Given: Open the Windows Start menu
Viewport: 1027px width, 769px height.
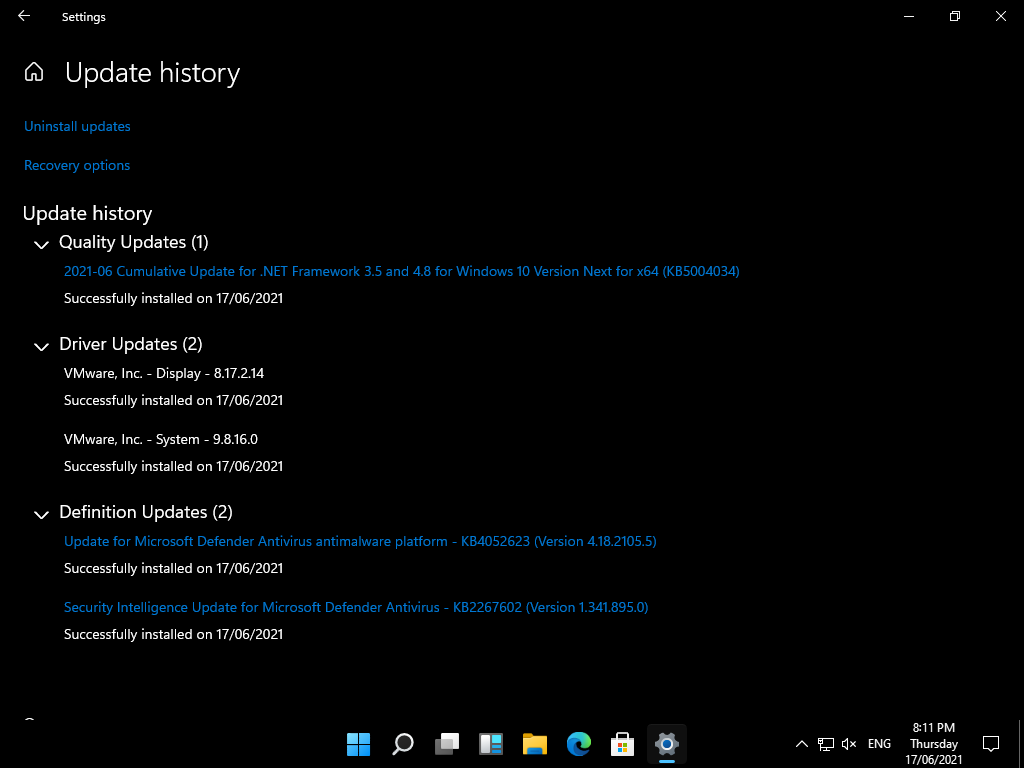Looking at the screenshot, I should (358, 745).
